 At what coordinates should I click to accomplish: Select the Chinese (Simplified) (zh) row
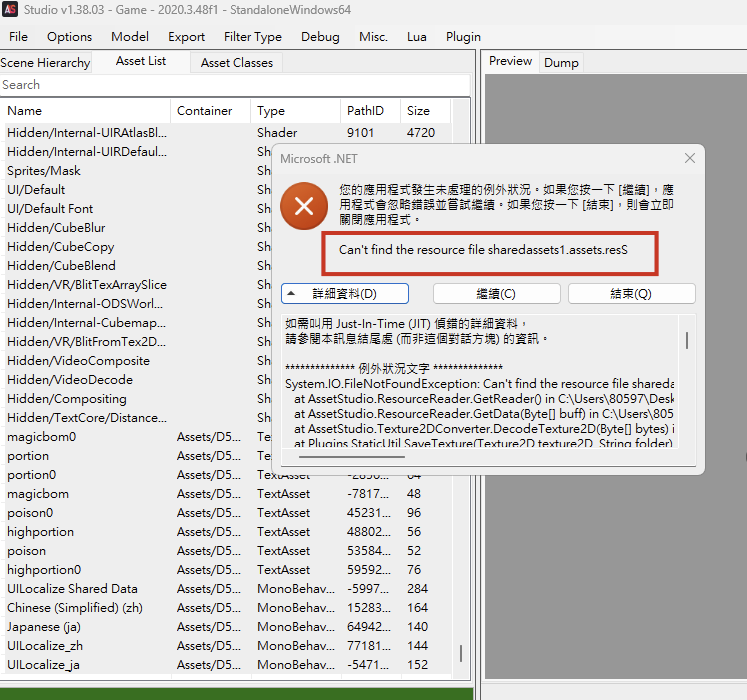[229, 608]
